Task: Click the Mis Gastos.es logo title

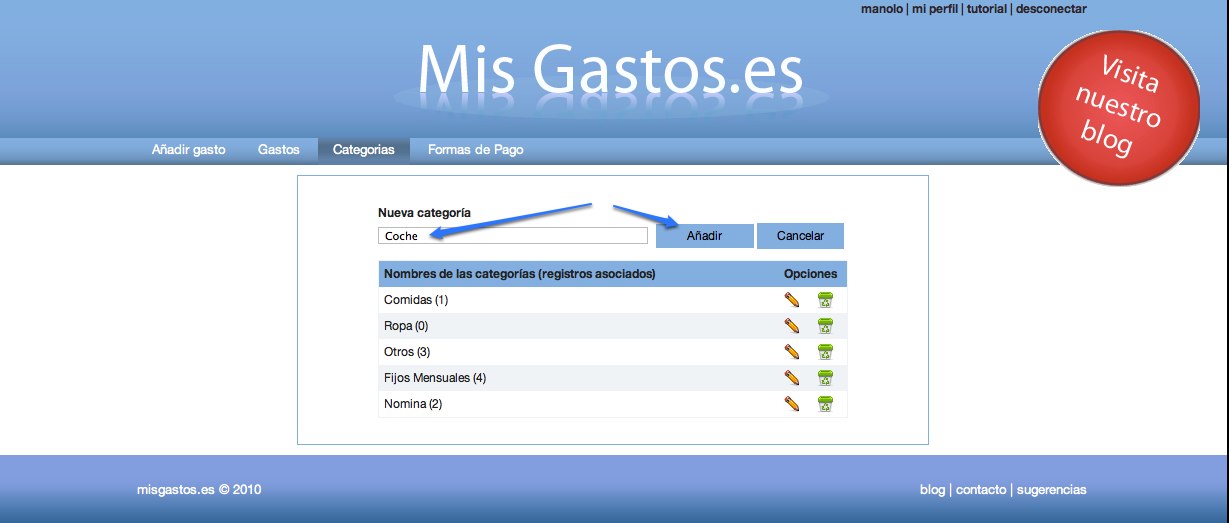Action: point(610,70)
